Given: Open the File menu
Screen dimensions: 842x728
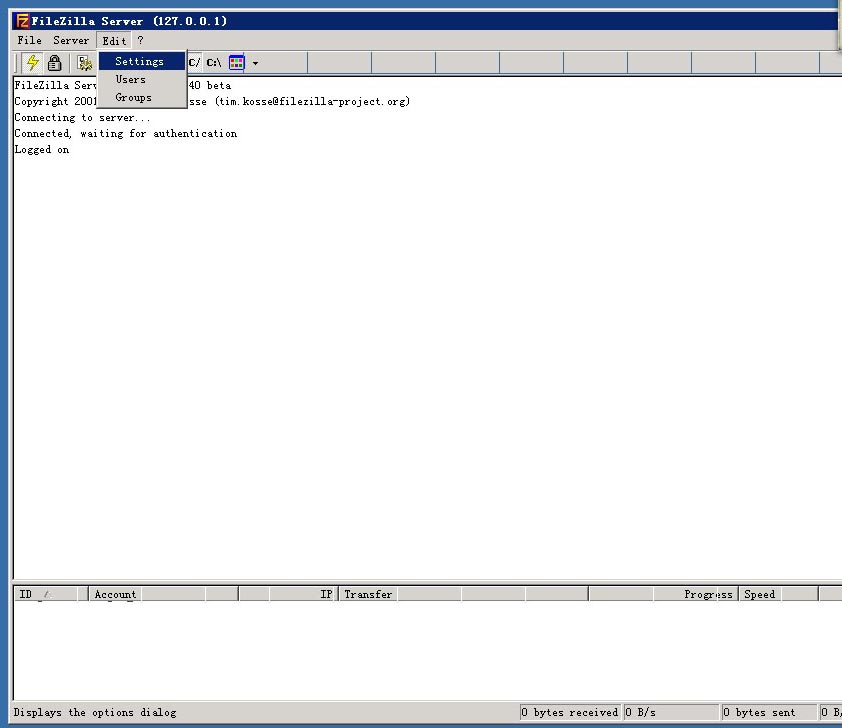Looking at the screenshot, I should click(29, 40).
